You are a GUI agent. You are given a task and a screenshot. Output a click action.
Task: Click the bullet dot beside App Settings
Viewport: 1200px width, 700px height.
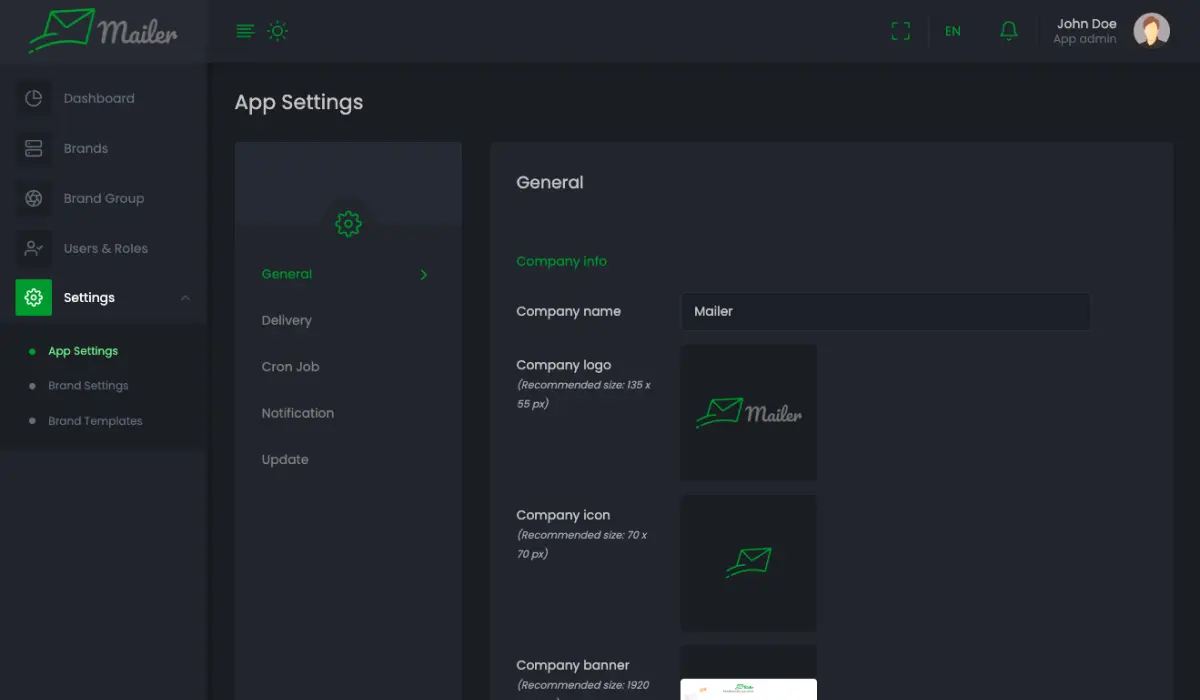[x=32, y=351]
